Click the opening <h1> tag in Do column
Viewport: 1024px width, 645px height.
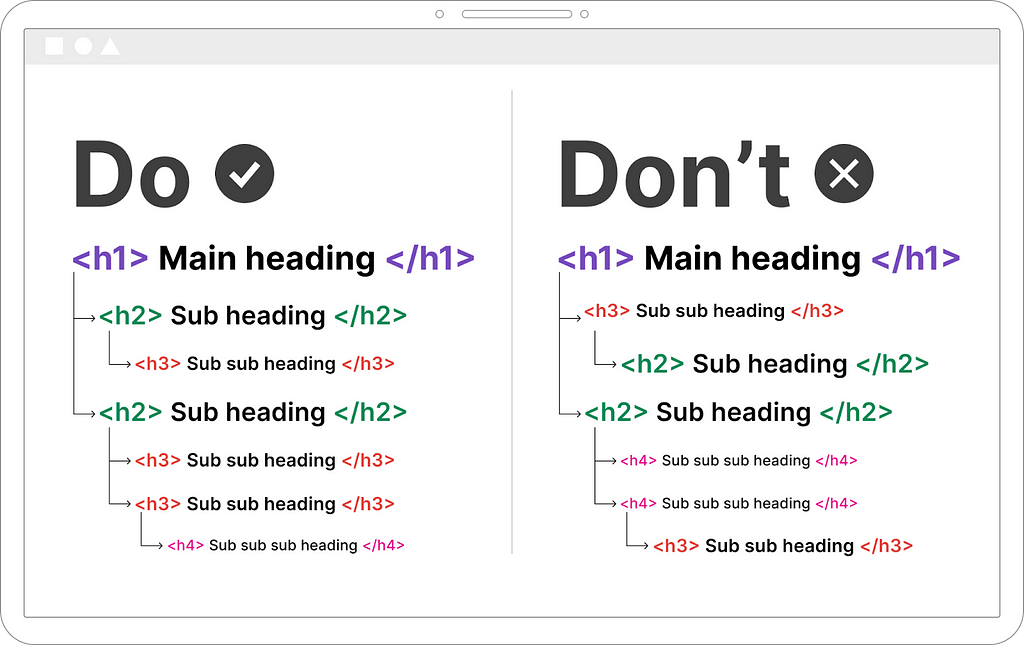tap(110, 258)
